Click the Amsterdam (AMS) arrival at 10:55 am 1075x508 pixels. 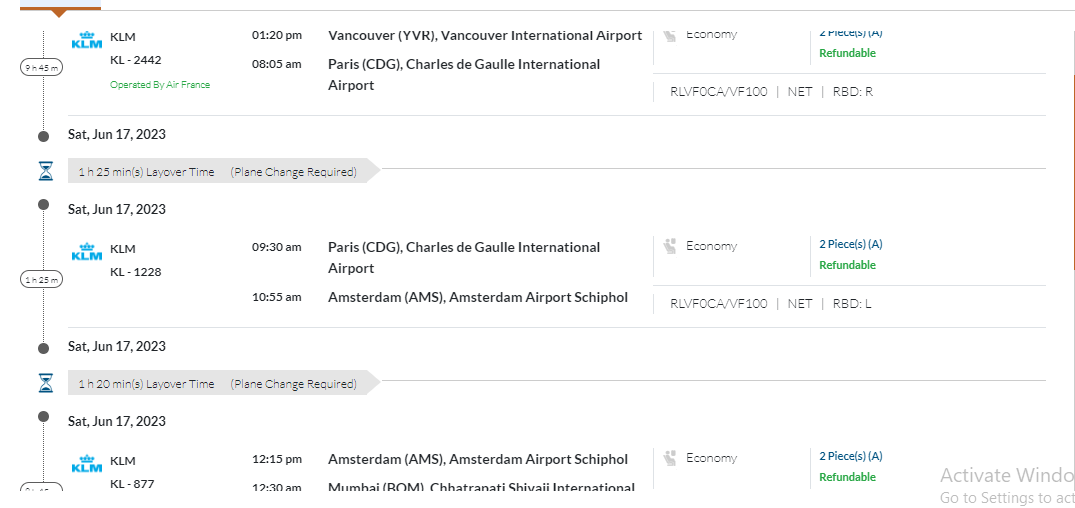pos(477,297)
